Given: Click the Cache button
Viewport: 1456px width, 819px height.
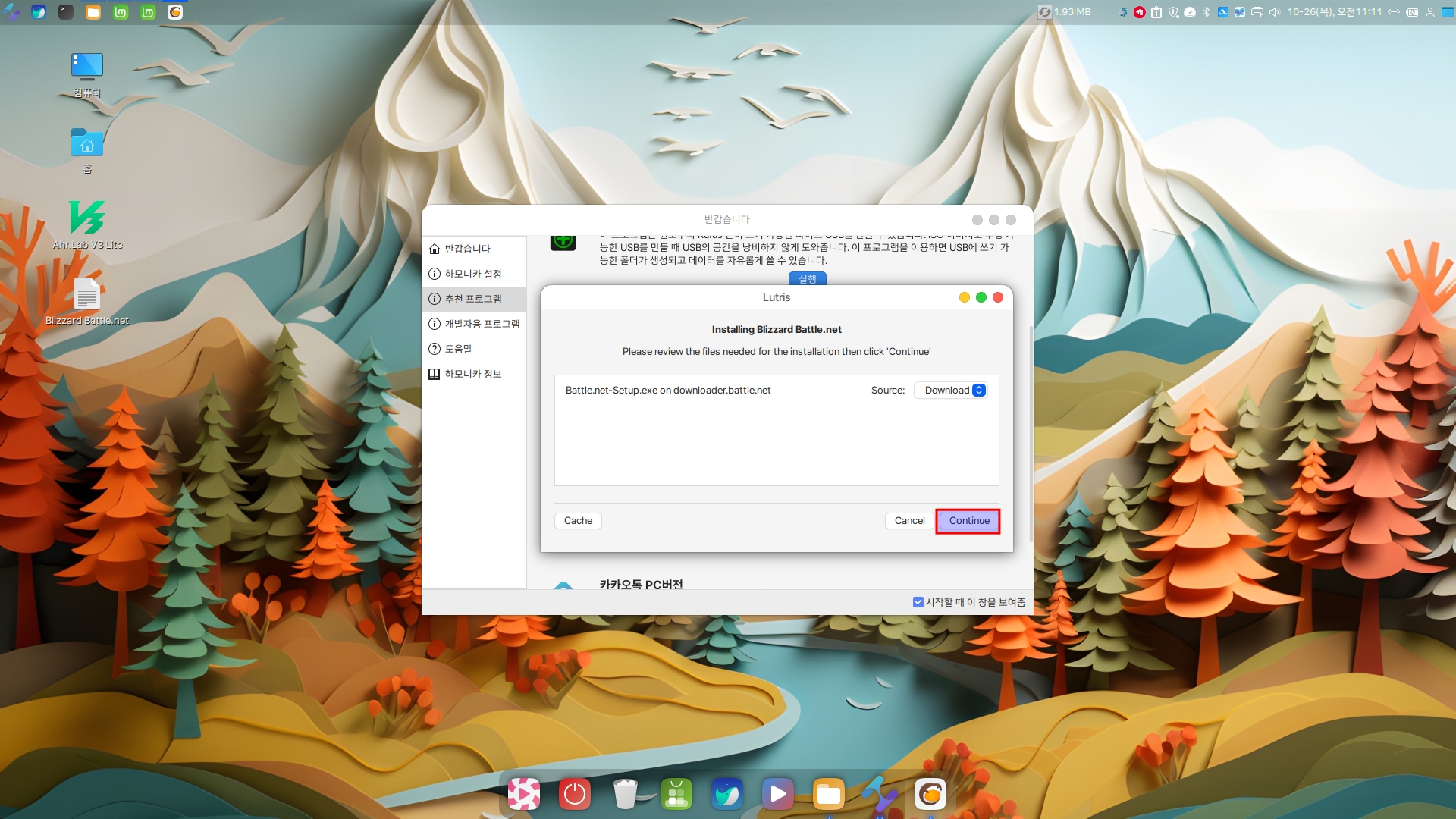Looking at the screenshot, I should coord(578,521).
